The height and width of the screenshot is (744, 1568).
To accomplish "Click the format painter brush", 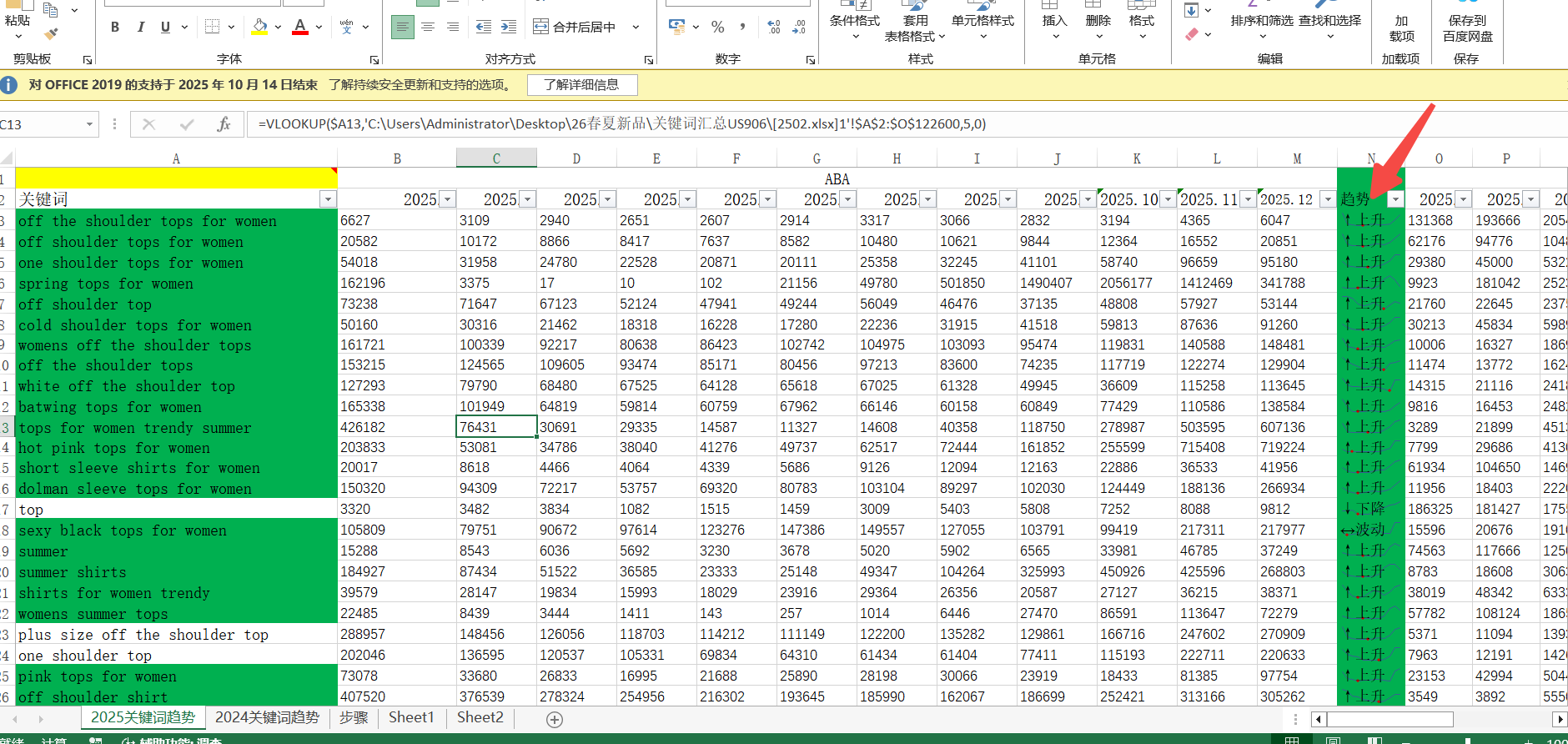I will [51, 34].
